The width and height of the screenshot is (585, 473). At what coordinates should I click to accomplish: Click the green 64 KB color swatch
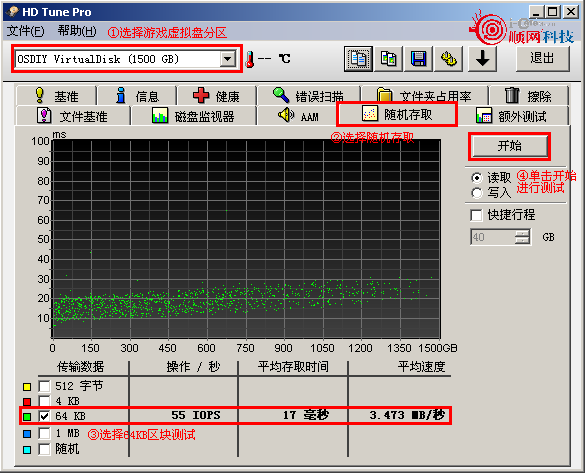[x=27, y=417]
